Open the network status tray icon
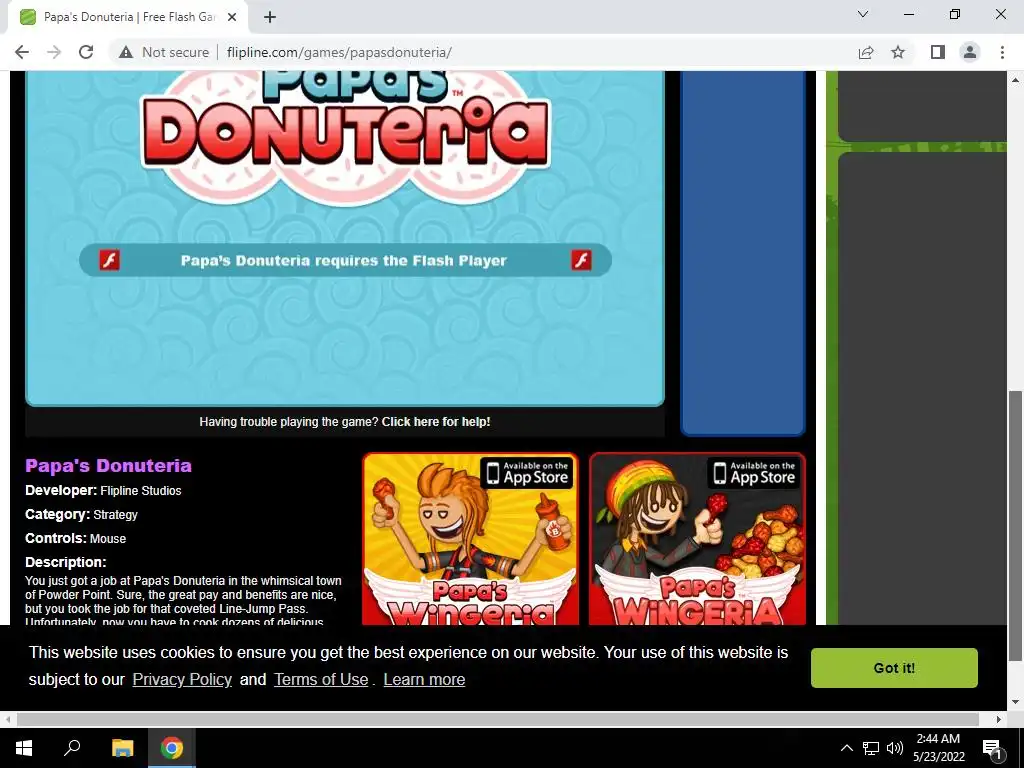The image size is (1024, 768). click(871, 748)
